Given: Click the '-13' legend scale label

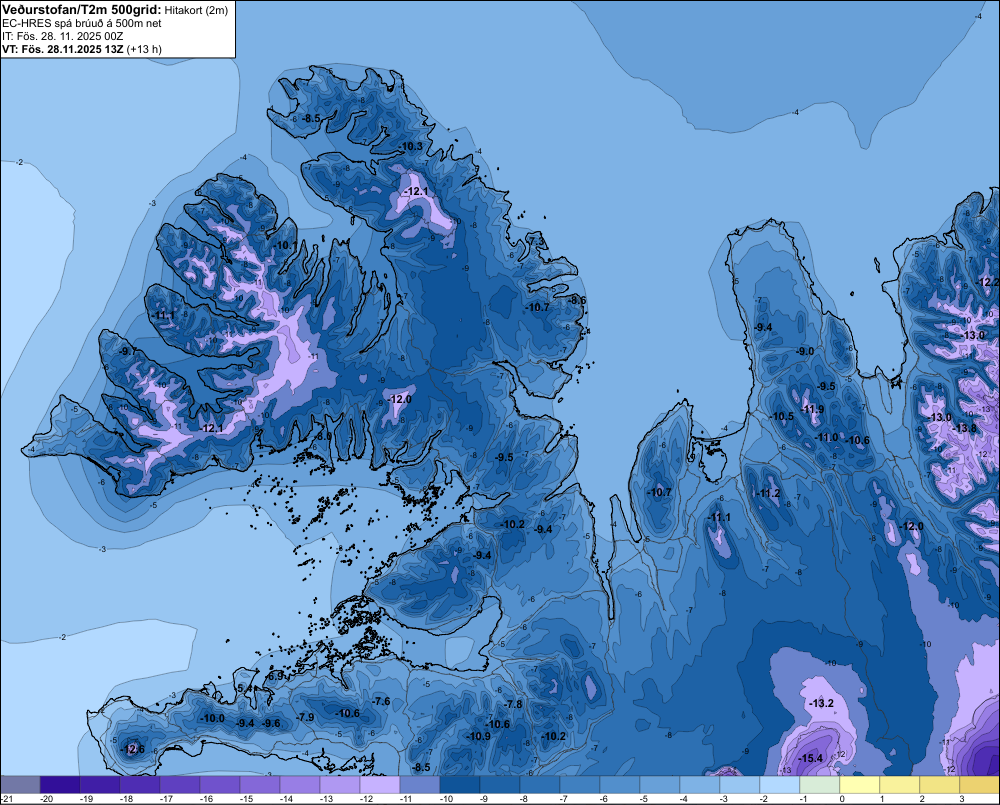Looking at the screenshot, I should (327, 799).
